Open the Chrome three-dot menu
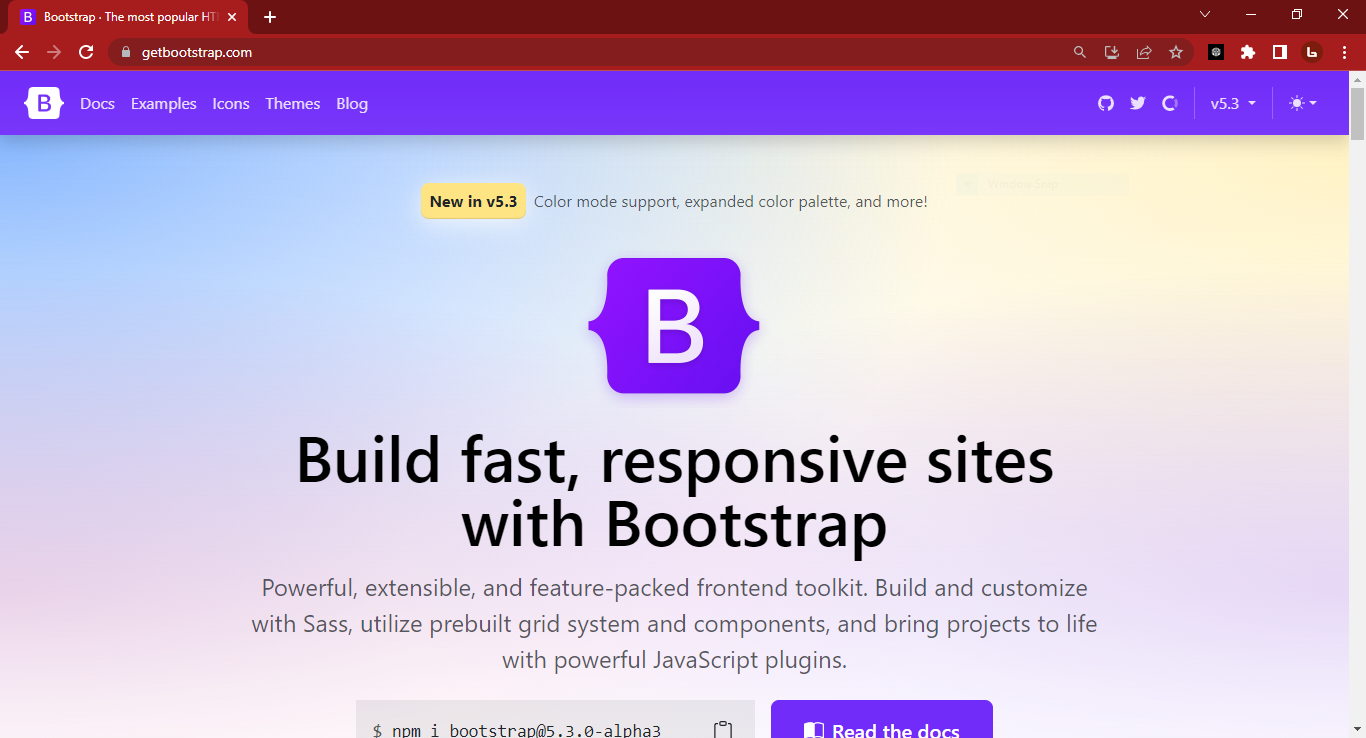The width and height of the screenshot is (1366, 738). pyautogui.click(x=1345, y=52)
